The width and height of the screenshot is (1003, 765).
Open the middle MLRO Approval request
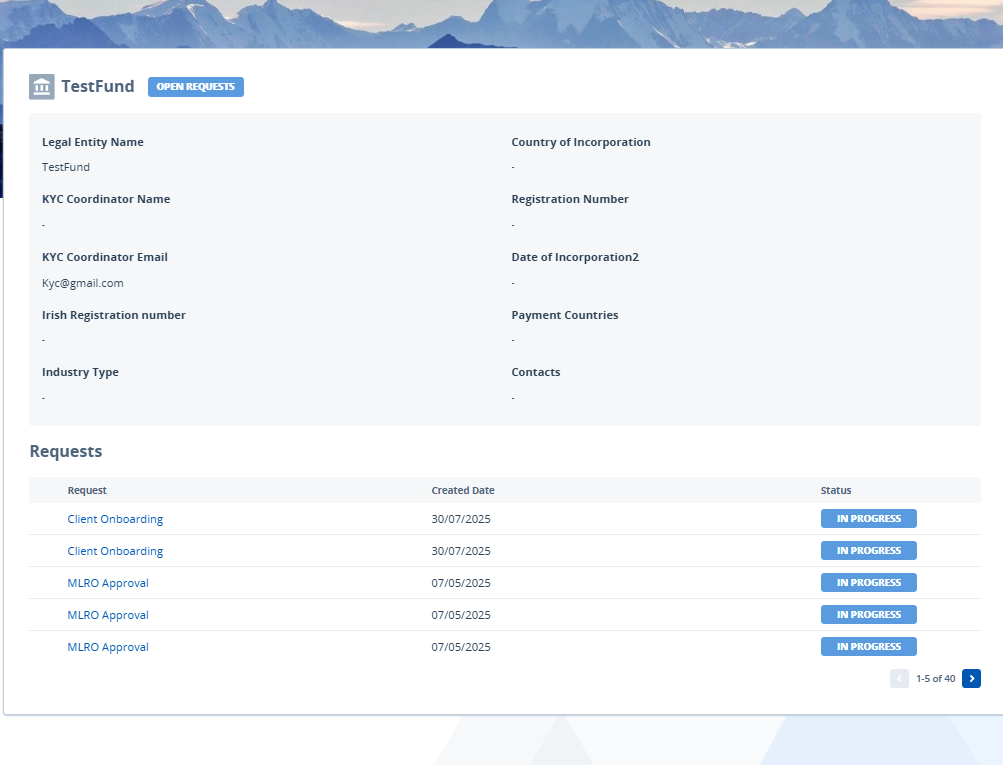click(x=108, y=615)
